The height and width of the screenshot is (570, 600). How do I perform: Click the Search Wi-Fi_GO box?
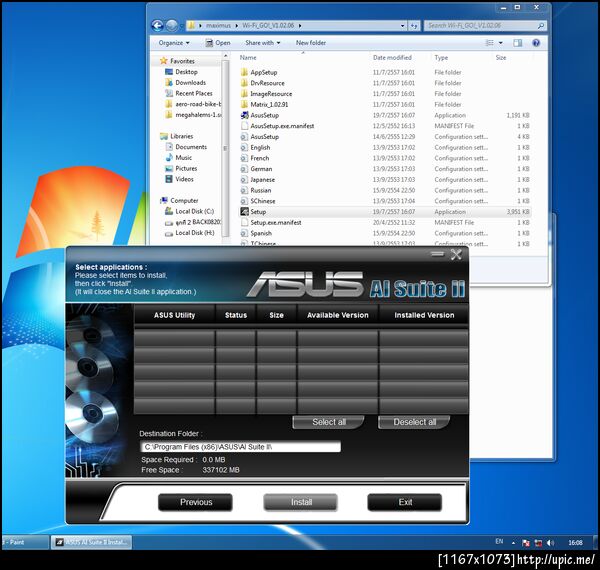(484, 26)
